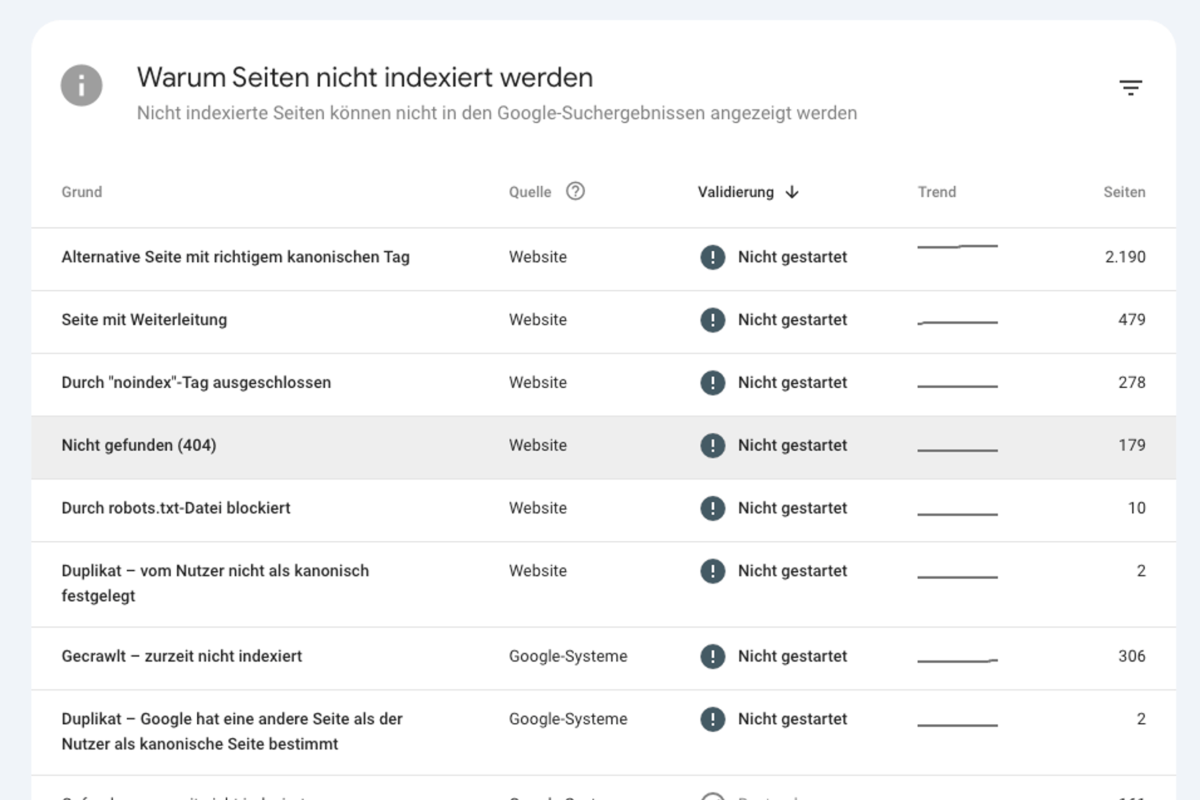Click the Grund column header
The width and height of the screenshot is (1200, 800).
coord(82,192)
